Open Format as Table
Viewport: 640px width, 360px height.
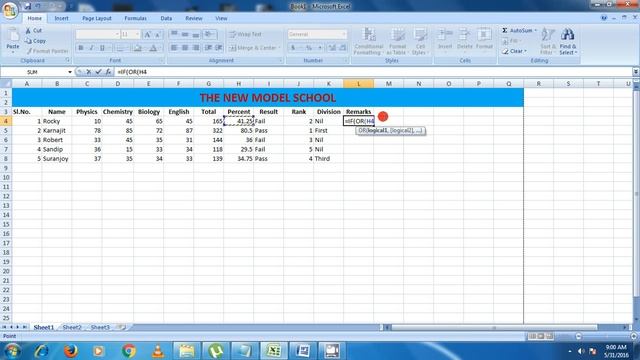[397, 41]
